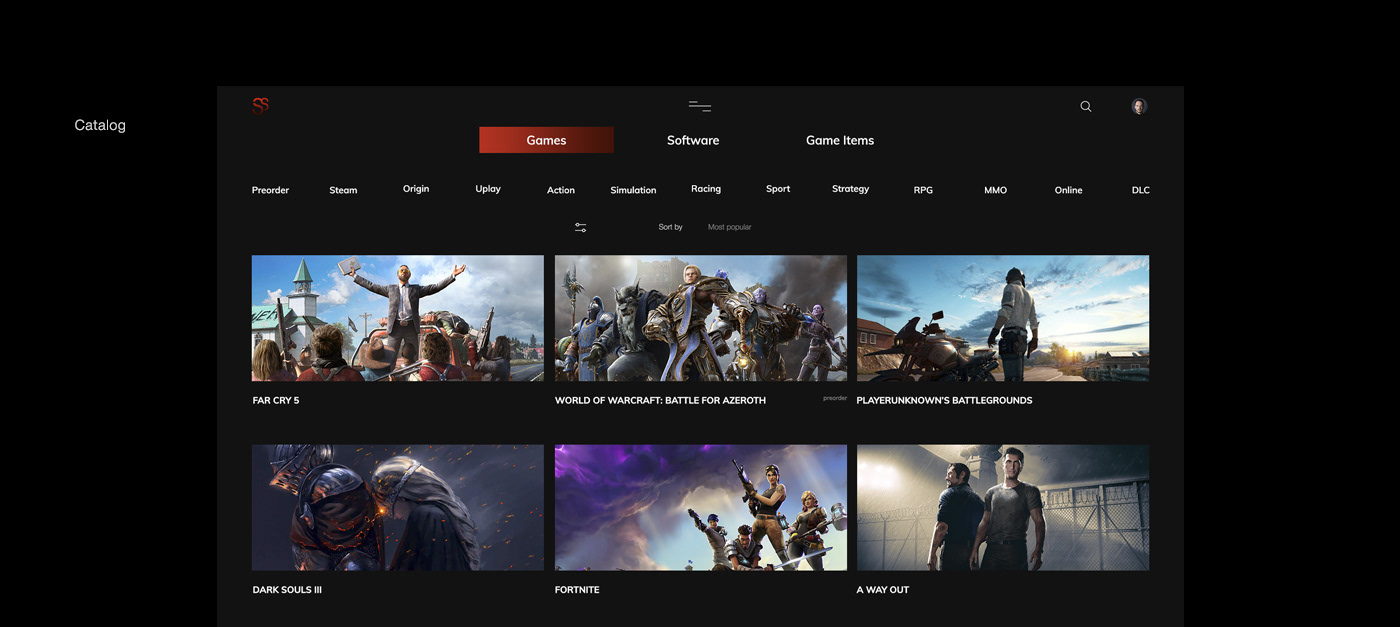The image size is (1400, 627).
Task: Click the A WAY OUT title
Action: point(883,590)
